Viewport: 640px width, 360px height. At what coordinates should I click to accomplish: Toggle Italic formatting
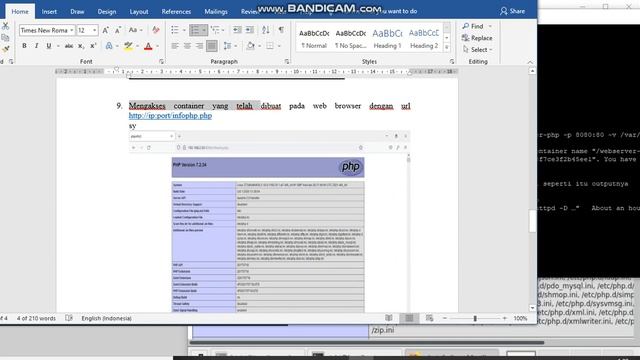pyautogui.click(x=36, y=46)
